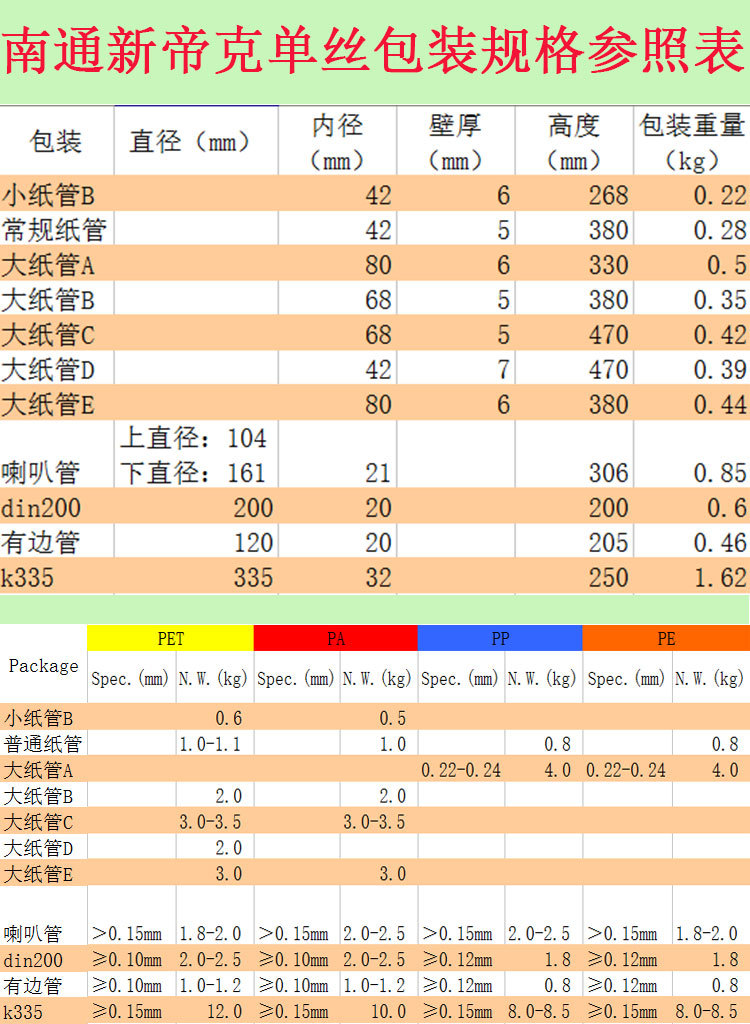Click the red title 南通新帝克单丝包装规格参照表
Screen dimensions: 750x1024
click(374, 50)
